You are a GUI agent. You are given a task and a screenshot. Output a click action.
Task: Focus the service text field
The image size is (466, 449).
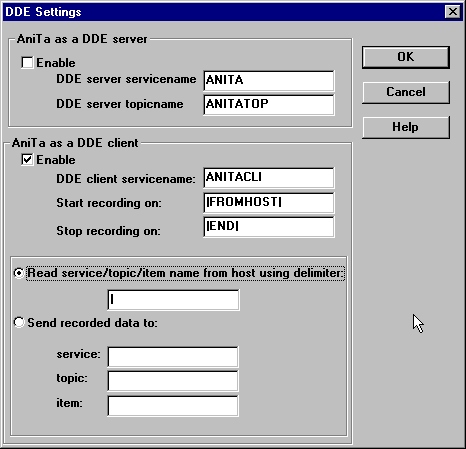(173, 357)
